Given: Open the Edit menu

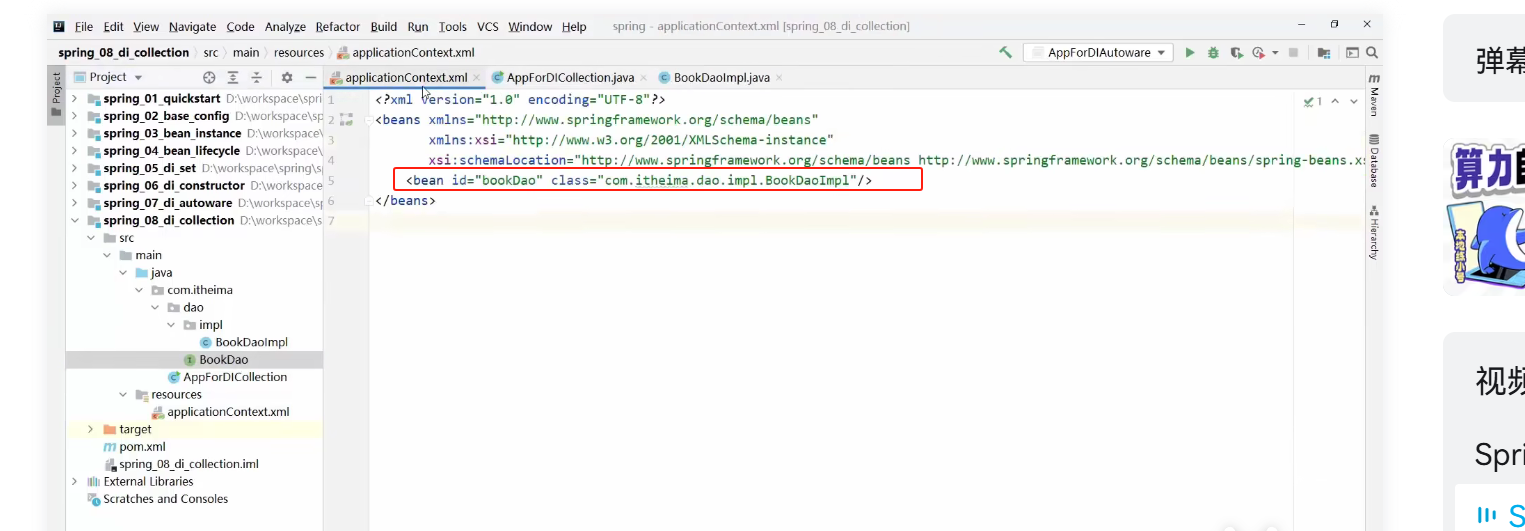Looking at the screenshot, I should coord(113,27).
